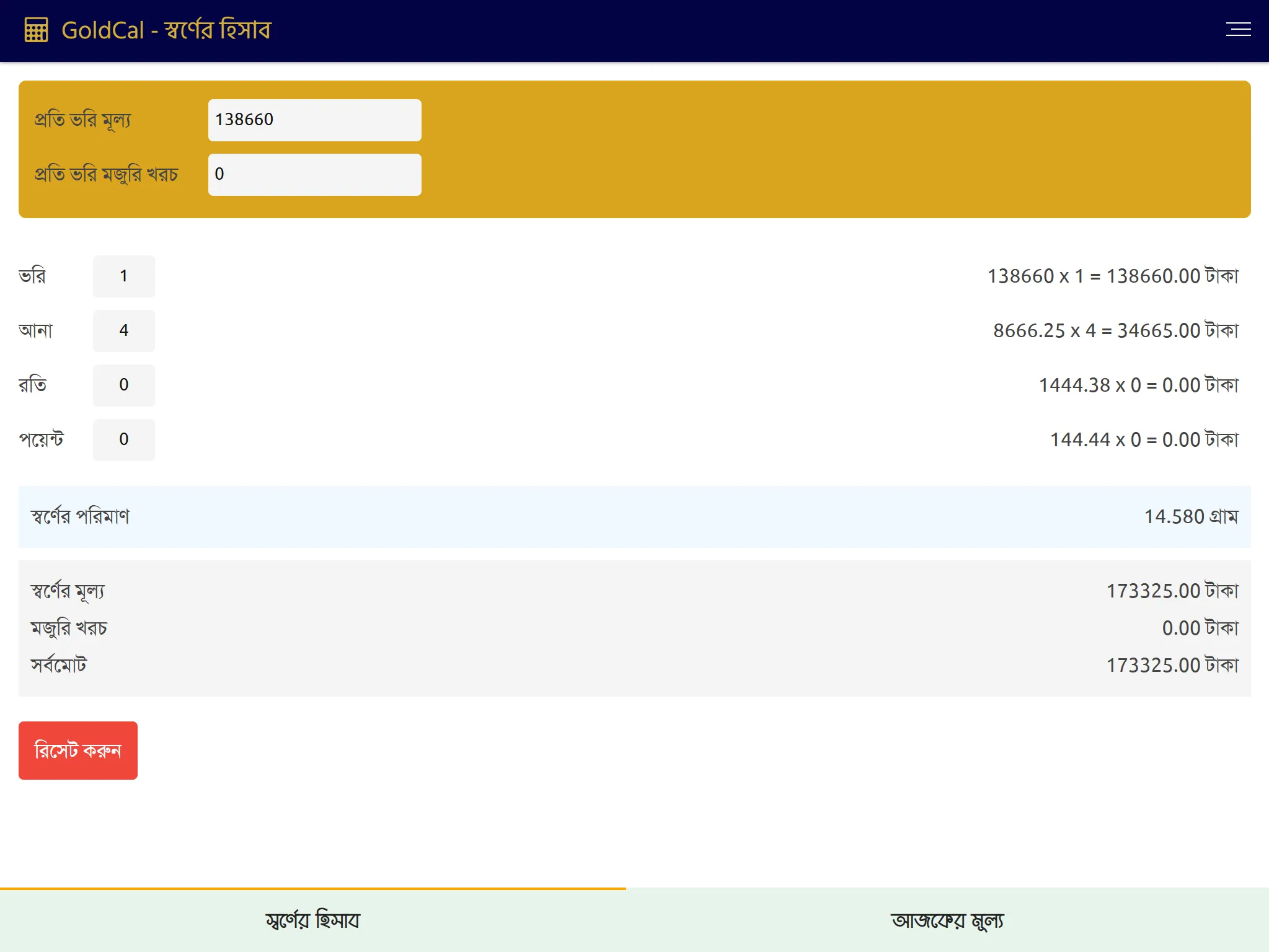Focus the প্রতি ভরি মূল্য price field
Image resolution: width=1269 pixels, height=952 pixels.
coord(314,120)
